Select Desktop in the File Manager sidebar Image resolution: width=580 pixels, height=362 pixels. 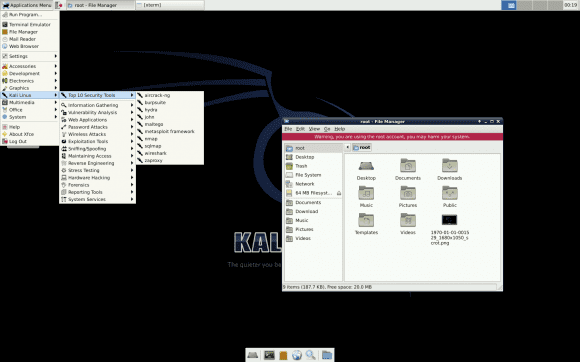313,157
